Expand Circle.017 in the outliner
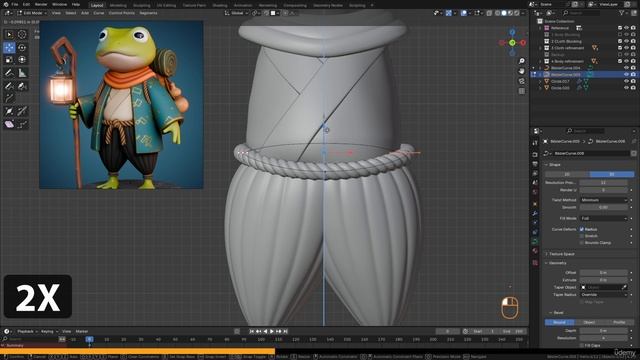The image size is (640, 360). click(x=540, y=81)
